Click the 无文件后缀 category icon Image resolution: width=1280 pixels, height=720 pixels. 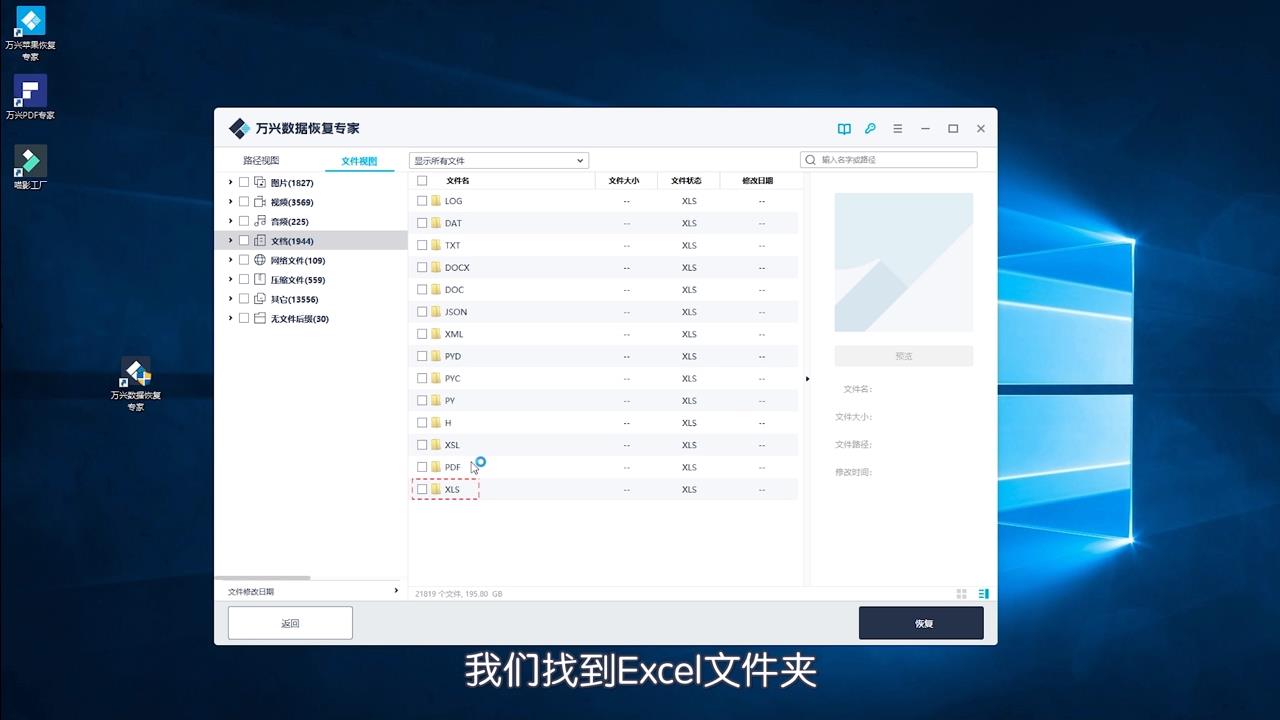coord(260,318)
